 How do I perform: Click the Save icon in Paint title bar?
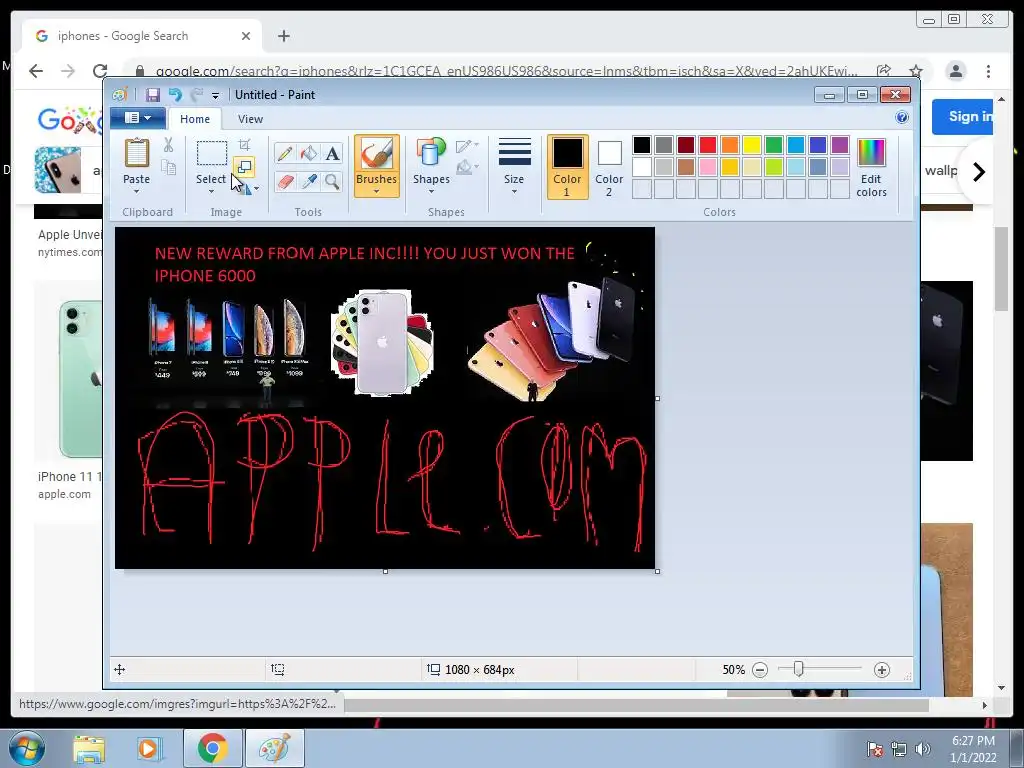[x=153, y=95]
